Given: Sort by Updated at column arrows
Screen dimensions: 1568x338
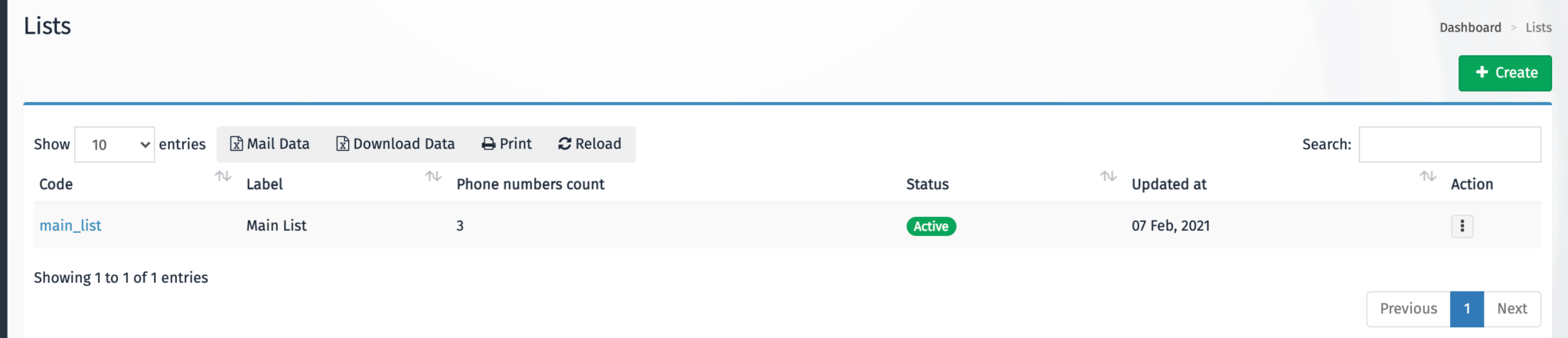Looking at the screenshot, I should [x=1428, y=176].
